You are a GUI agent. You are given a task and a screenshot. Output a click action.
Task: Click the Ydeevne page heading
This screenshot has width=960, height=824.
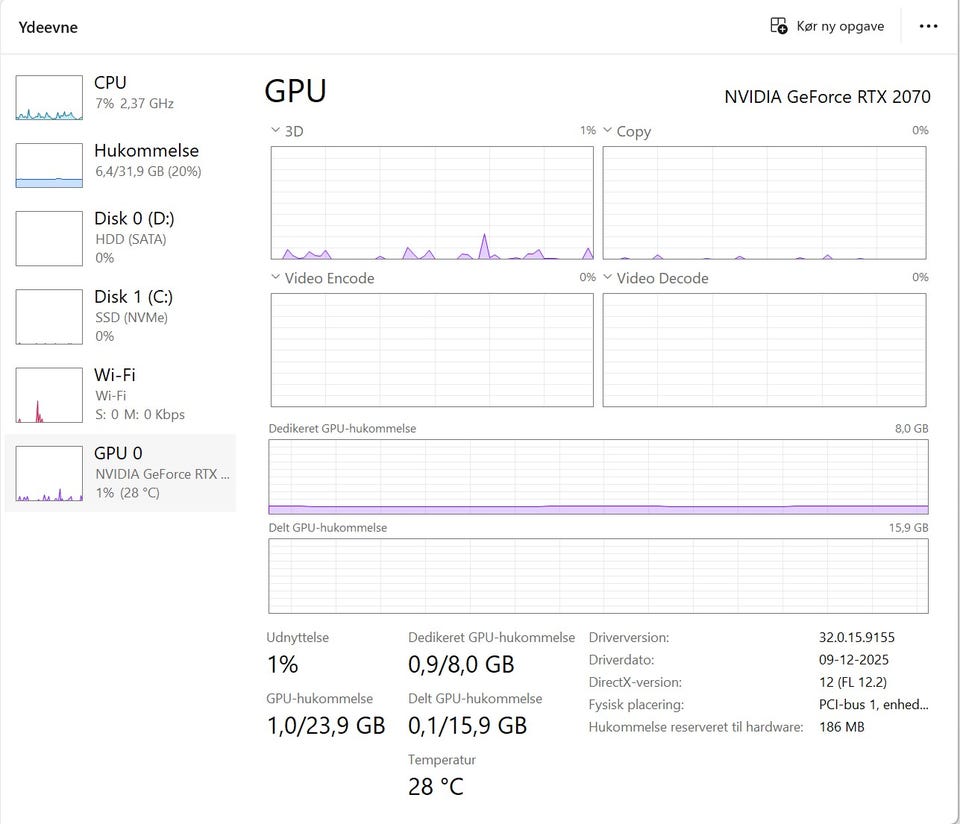pos(48,27)
